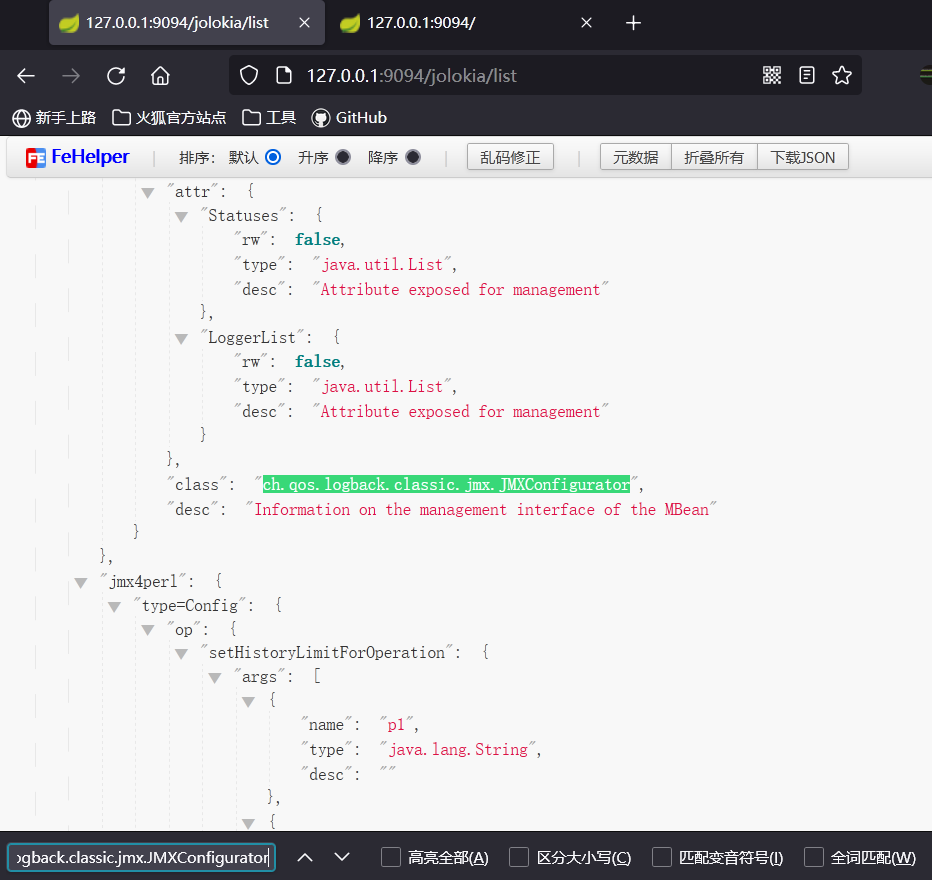The image size is (932, 880).
Task: Open the browser home page
Action: coord(160,75)
